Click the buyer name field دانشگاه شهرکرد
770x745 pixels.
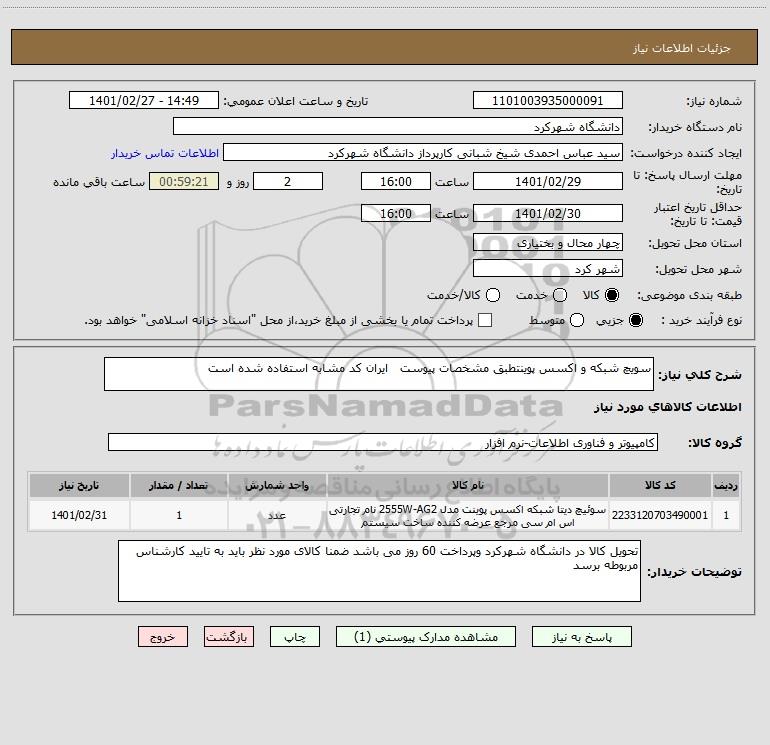coord(398,127)
